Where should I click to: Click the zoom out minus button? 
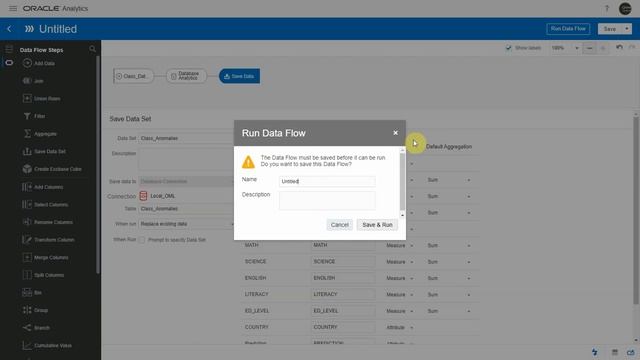click(589, 48)
